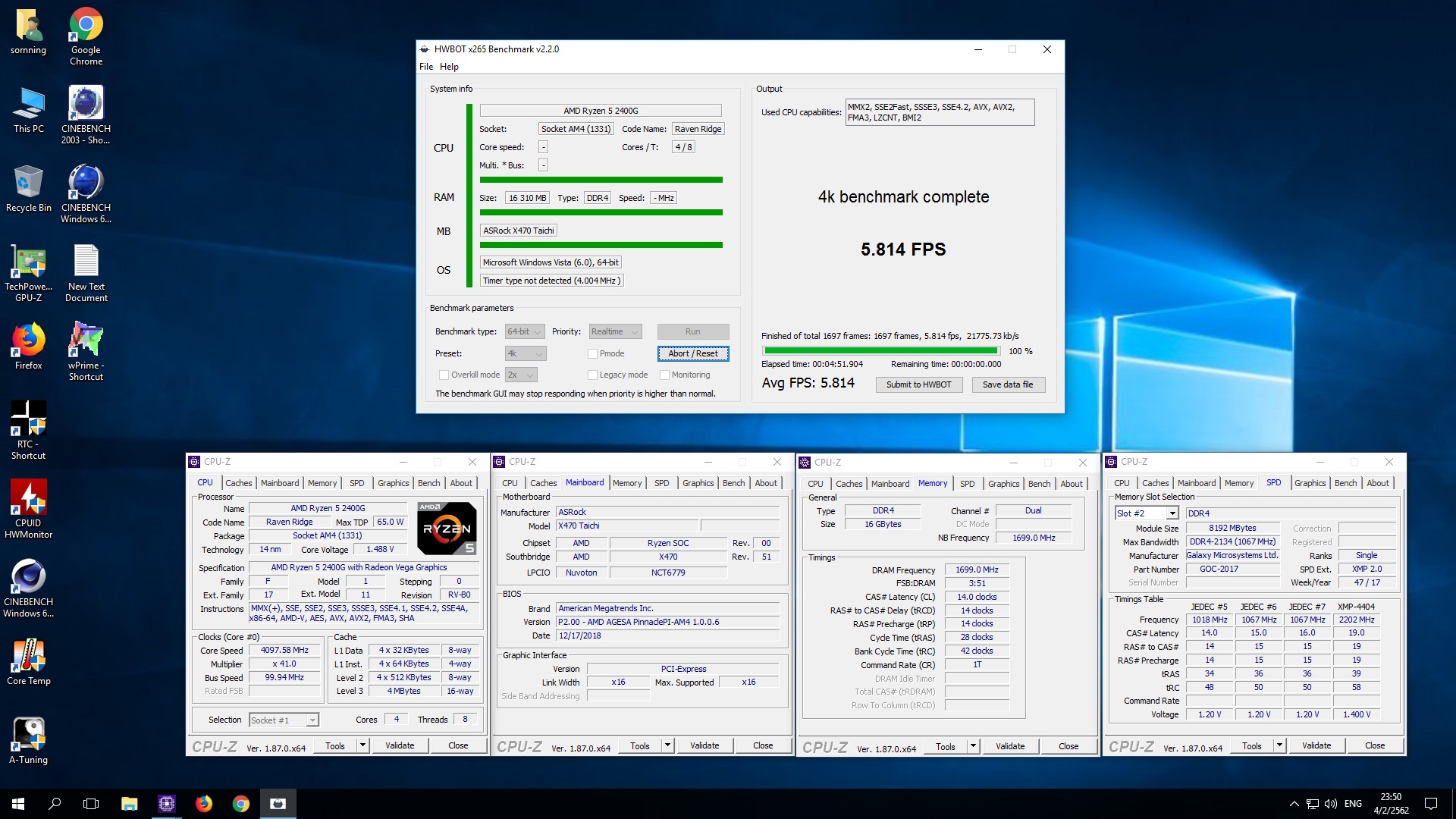Click taskbar clock showing 23:50
1456x819 pixels.
click(x=1391, y=804)
